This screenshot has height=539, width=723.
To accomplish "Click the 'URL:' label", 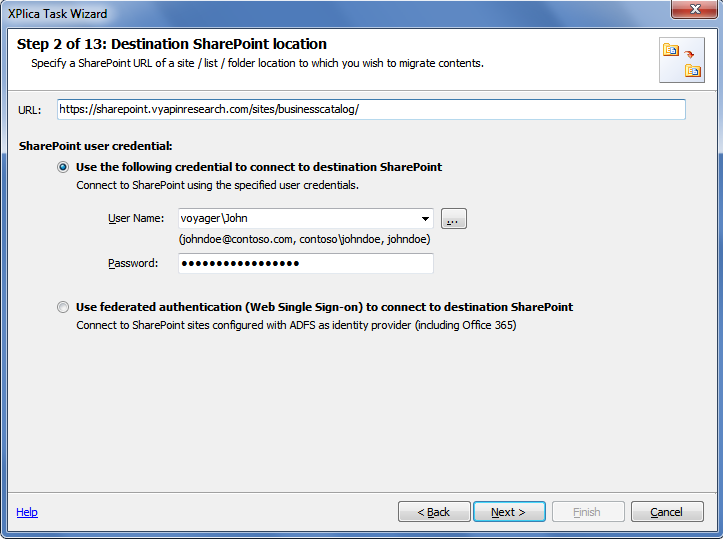I will [x=30, y=110].
